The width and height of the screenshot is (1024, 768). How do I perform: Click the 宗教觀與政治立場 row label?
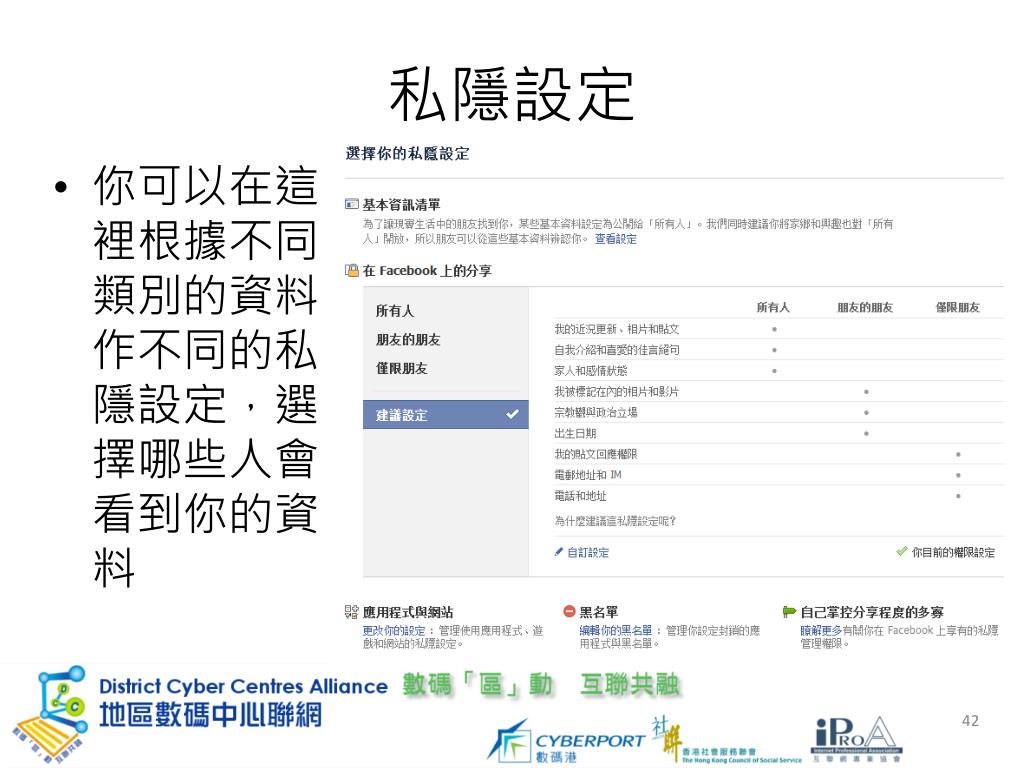(596, 413)
